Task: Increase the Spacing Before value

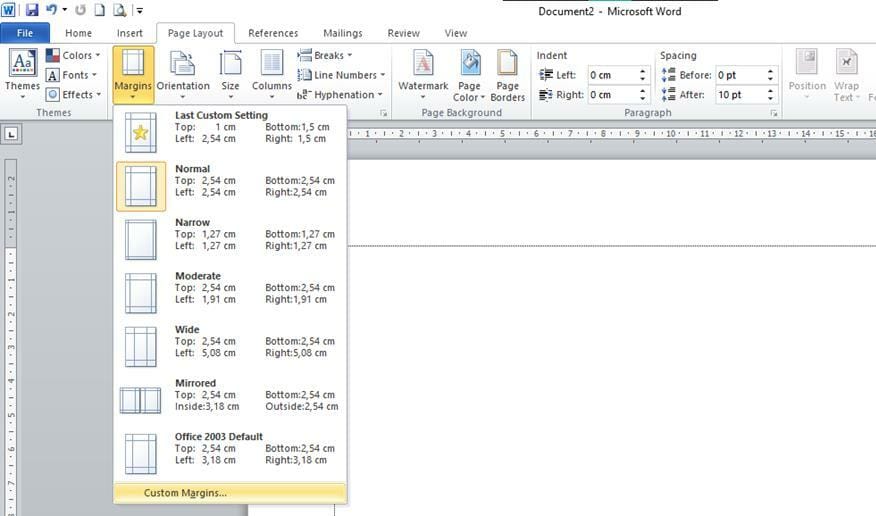Action: 770,71
